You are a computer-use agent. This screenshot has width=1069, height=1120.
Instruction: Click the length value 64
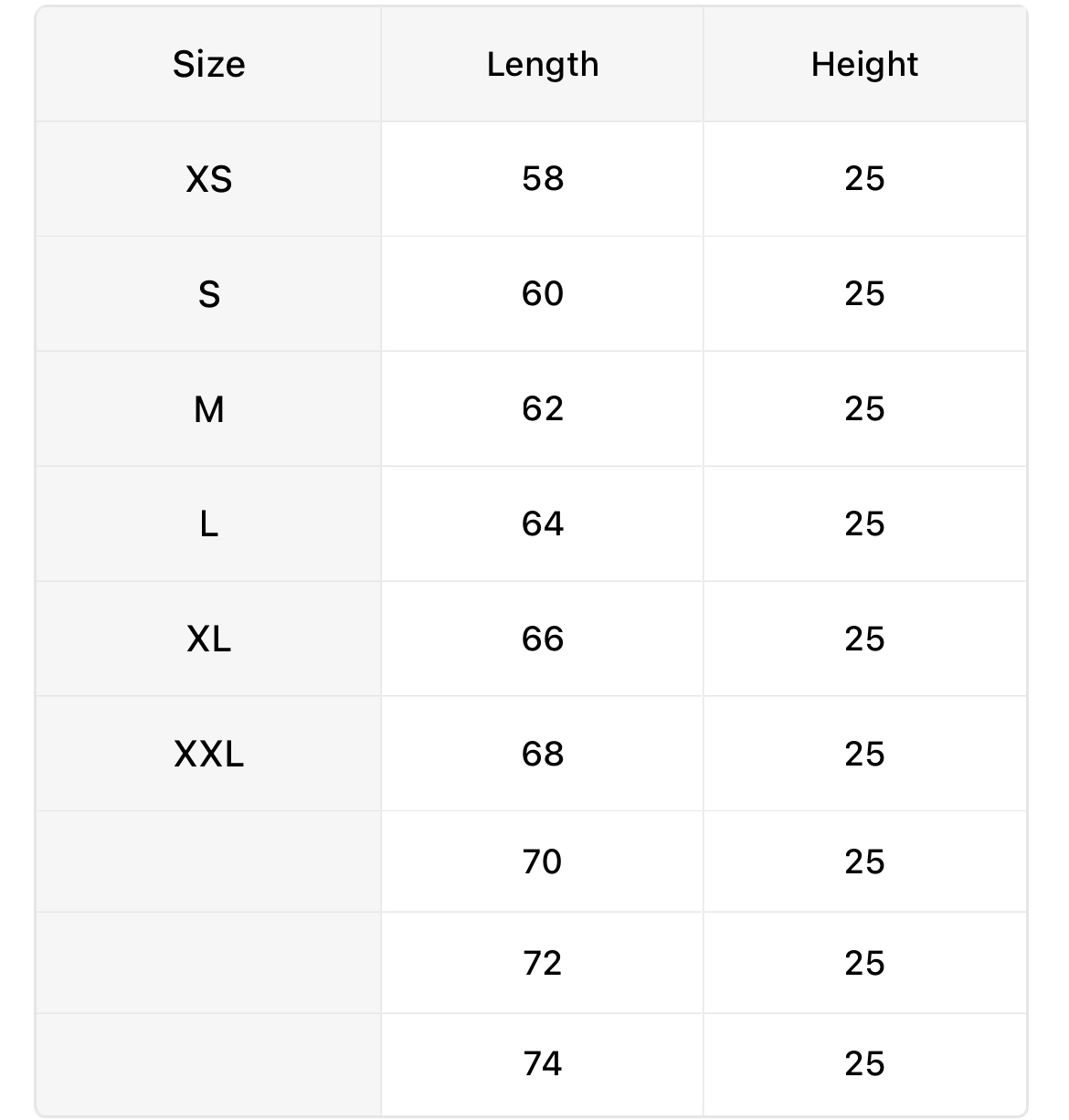[x=543, y=524]
